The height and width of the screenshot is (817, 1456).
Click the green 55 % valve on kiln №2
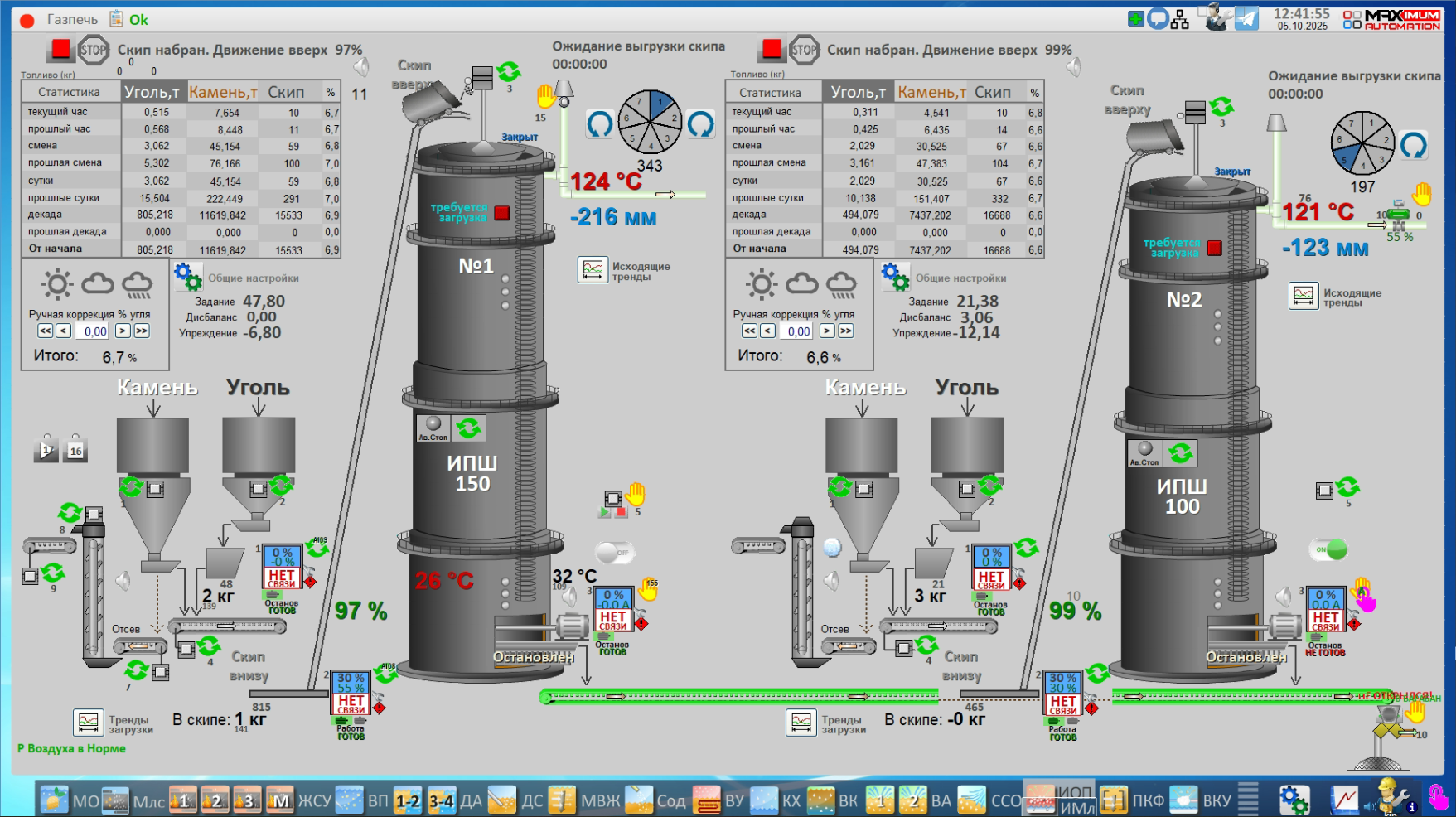point(1398,215)
